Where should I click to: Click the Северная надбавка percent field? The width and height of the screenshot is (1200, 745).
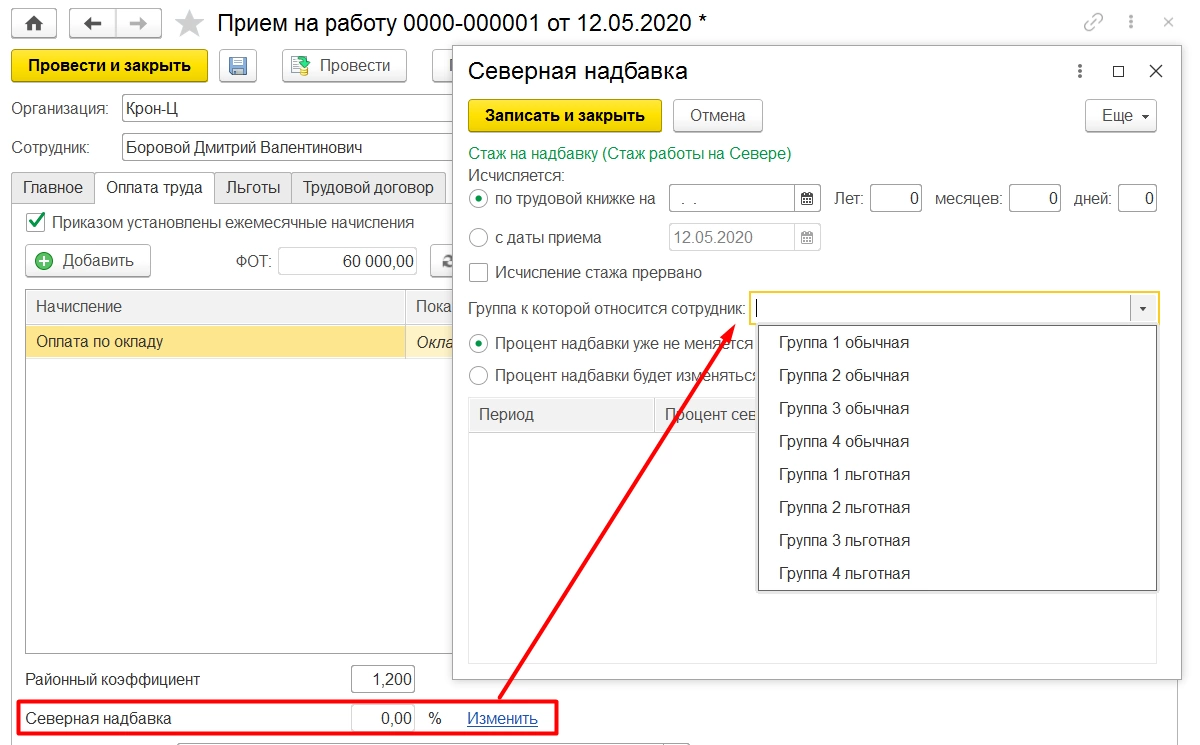pos(383,718)
